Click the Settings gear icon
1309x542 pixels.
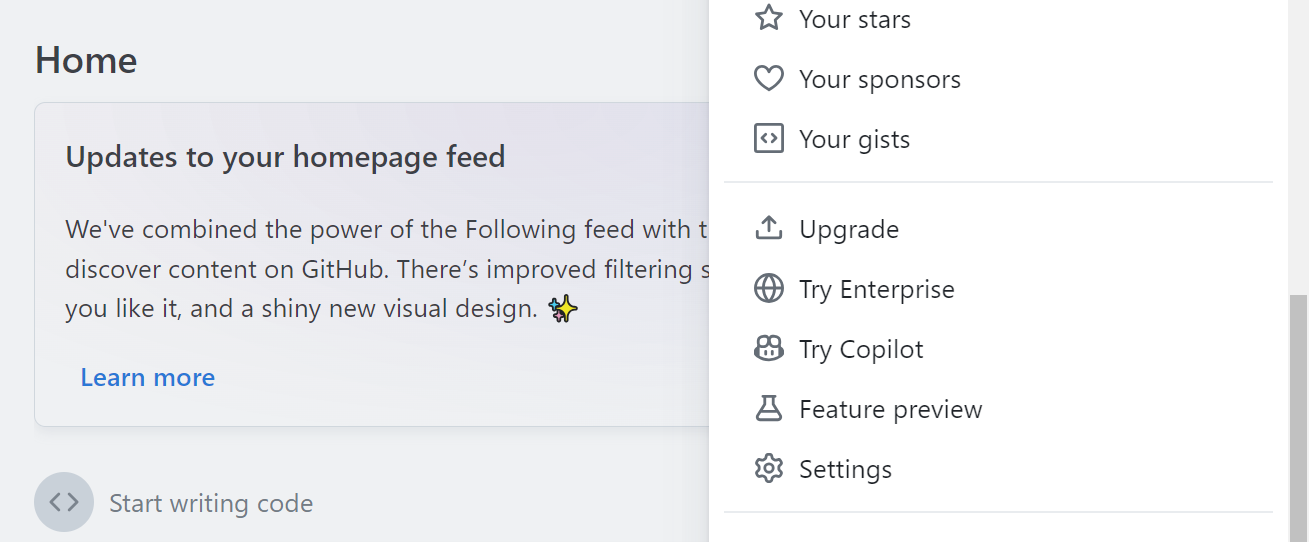768,469
